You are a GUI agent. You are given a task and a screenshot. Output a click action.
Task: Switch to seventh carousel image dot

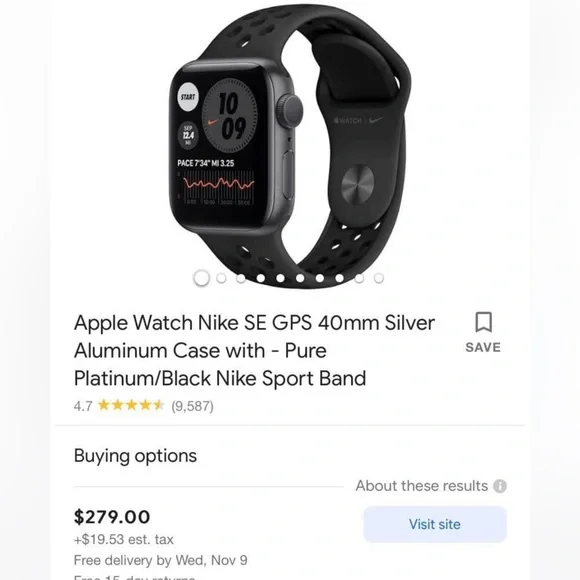click(320, 278)
